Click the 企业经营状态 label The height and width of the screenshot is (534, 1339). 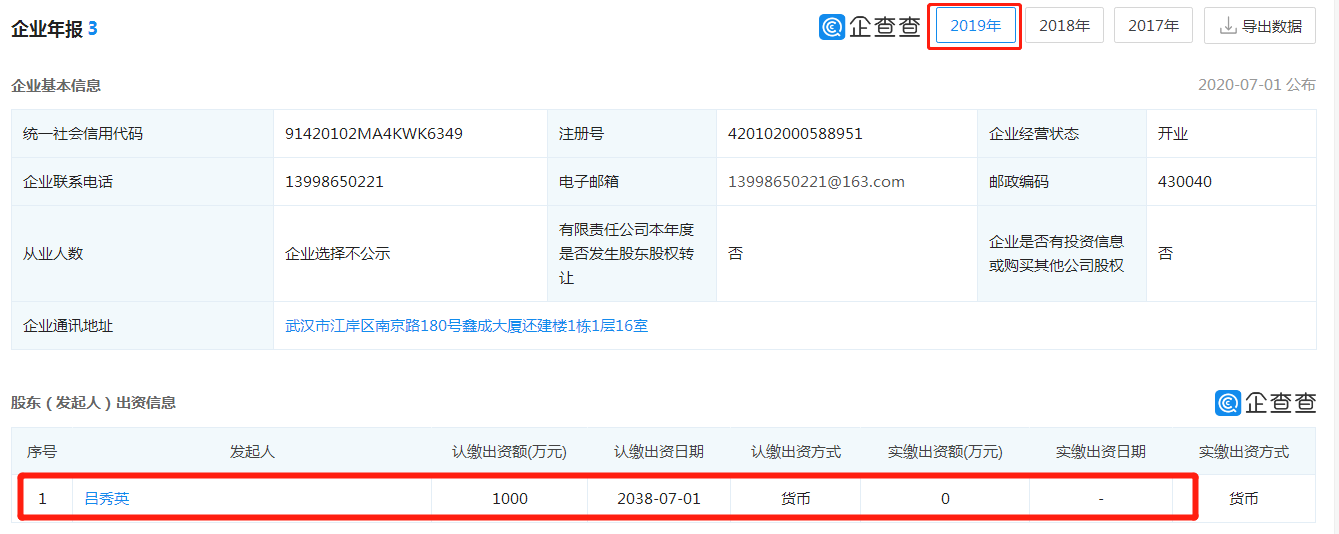coord(1034,133)
